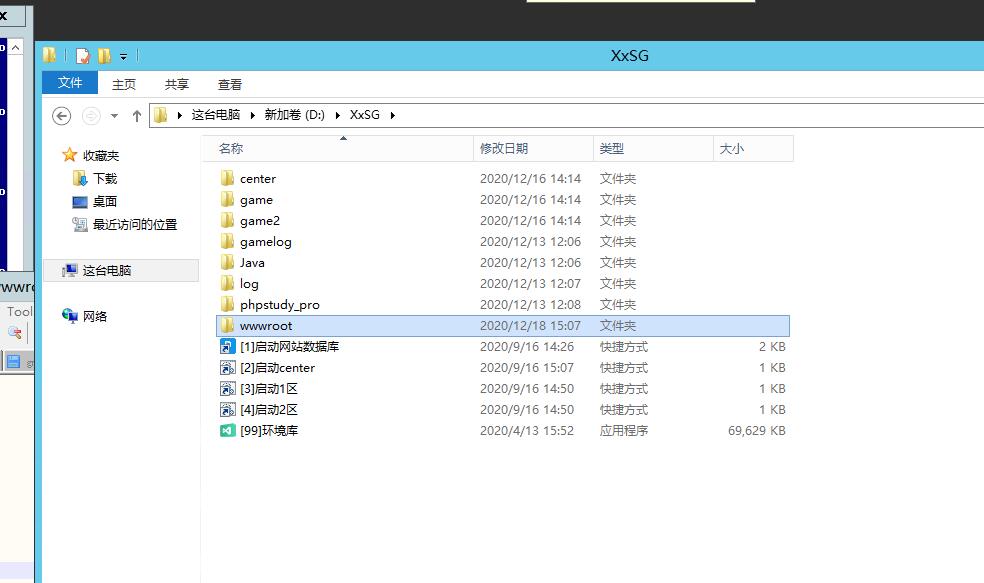Open the Customize Quick Access Toolbar dropdown
The height and width of the screenshot is (583, 984).
point(123,56)
